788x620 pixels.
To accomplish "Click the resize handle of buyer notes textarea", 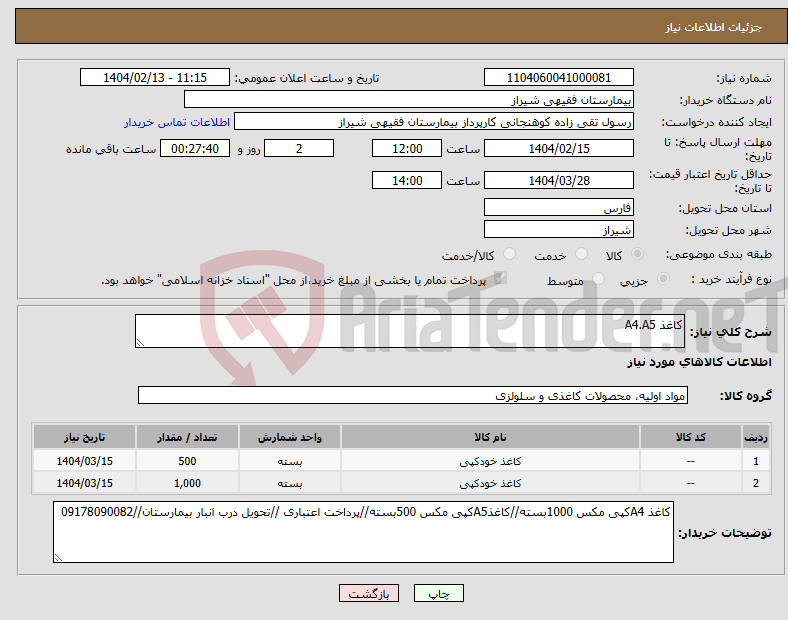I will click(x=58, y=557).
